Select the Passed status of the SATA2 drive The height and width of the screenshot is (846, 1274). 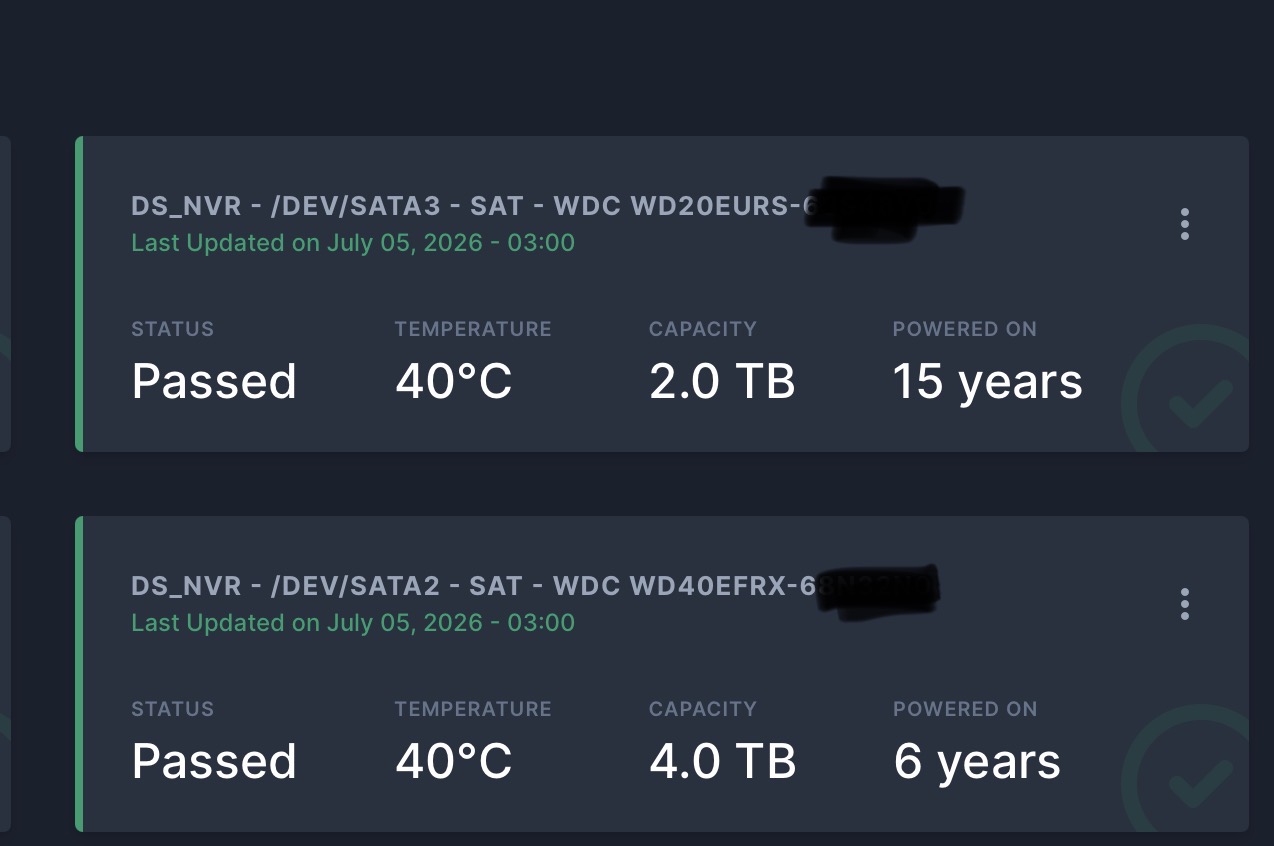coord(214,762)
